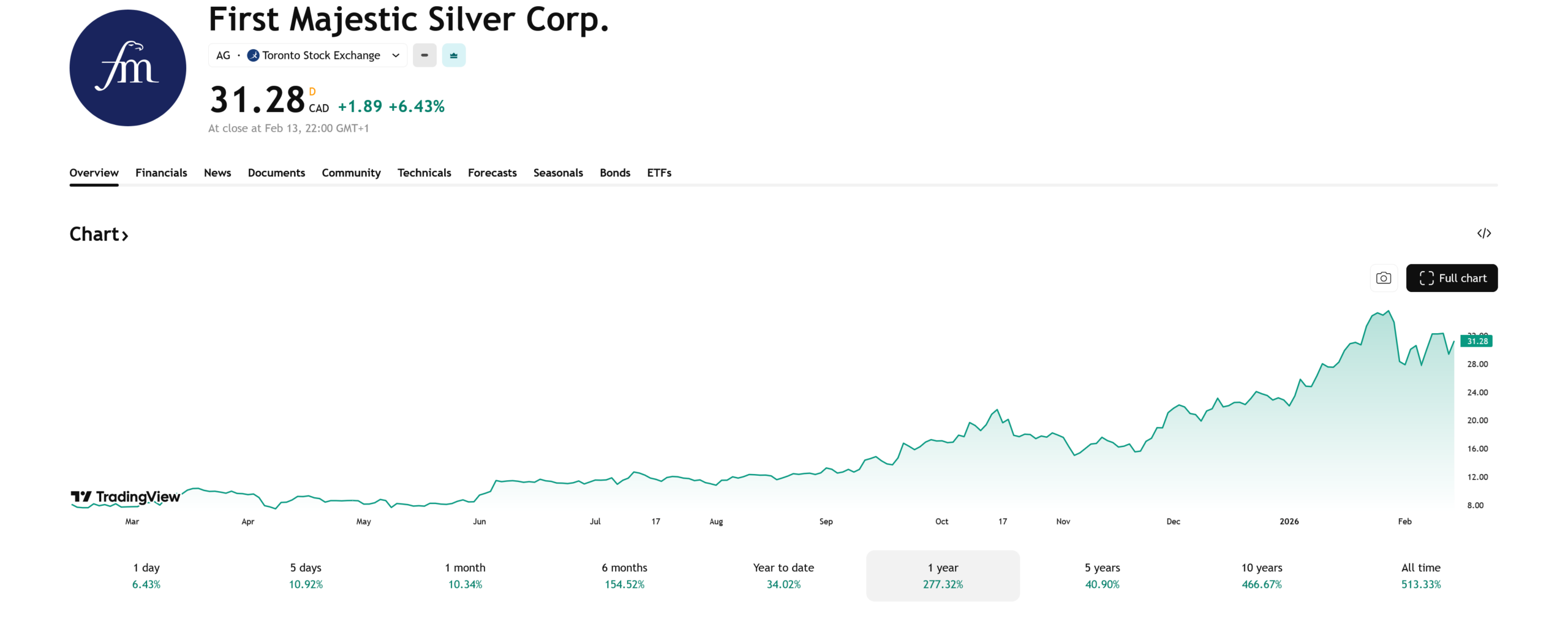Click the 20.00 price axis label
This screenshot has width=1568, height=624.
click(1477, 420)
